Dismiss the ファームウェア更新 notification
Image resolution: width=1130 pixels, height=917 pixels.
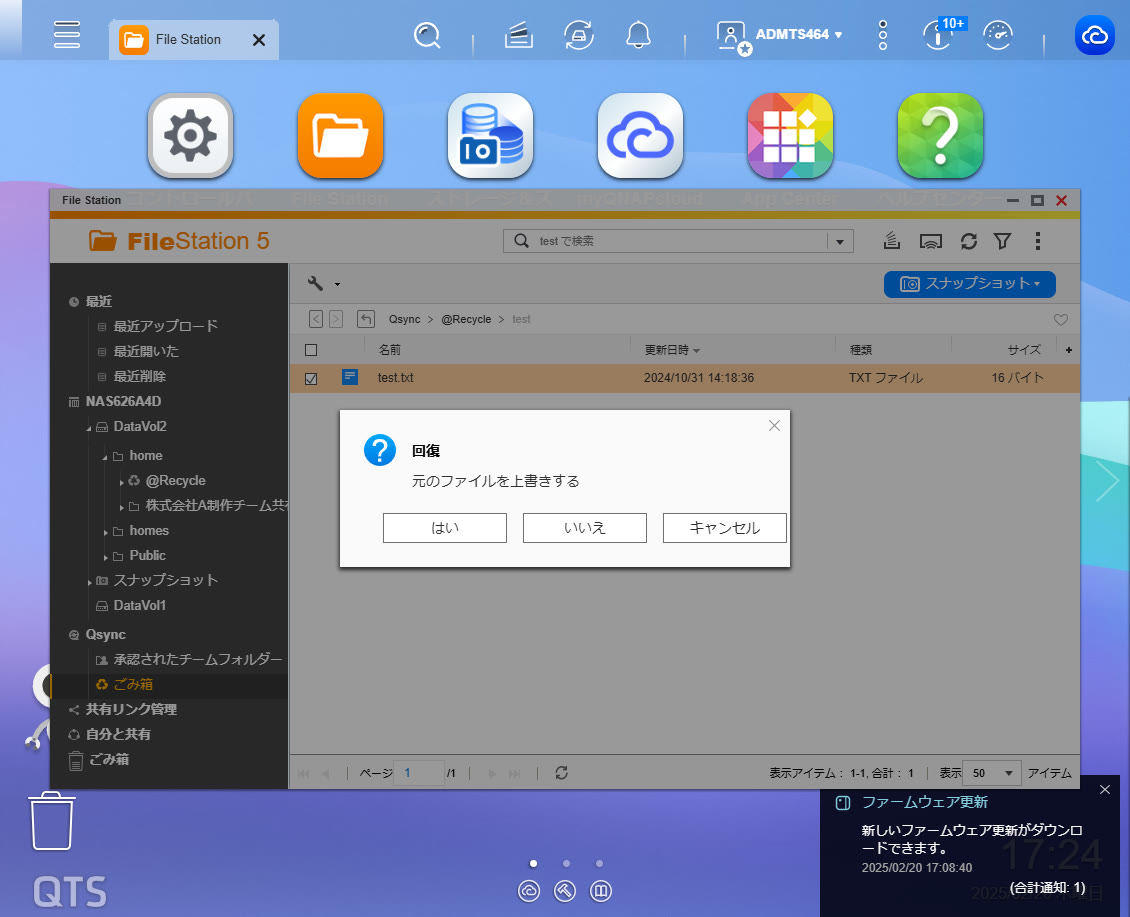[1105, 790]
